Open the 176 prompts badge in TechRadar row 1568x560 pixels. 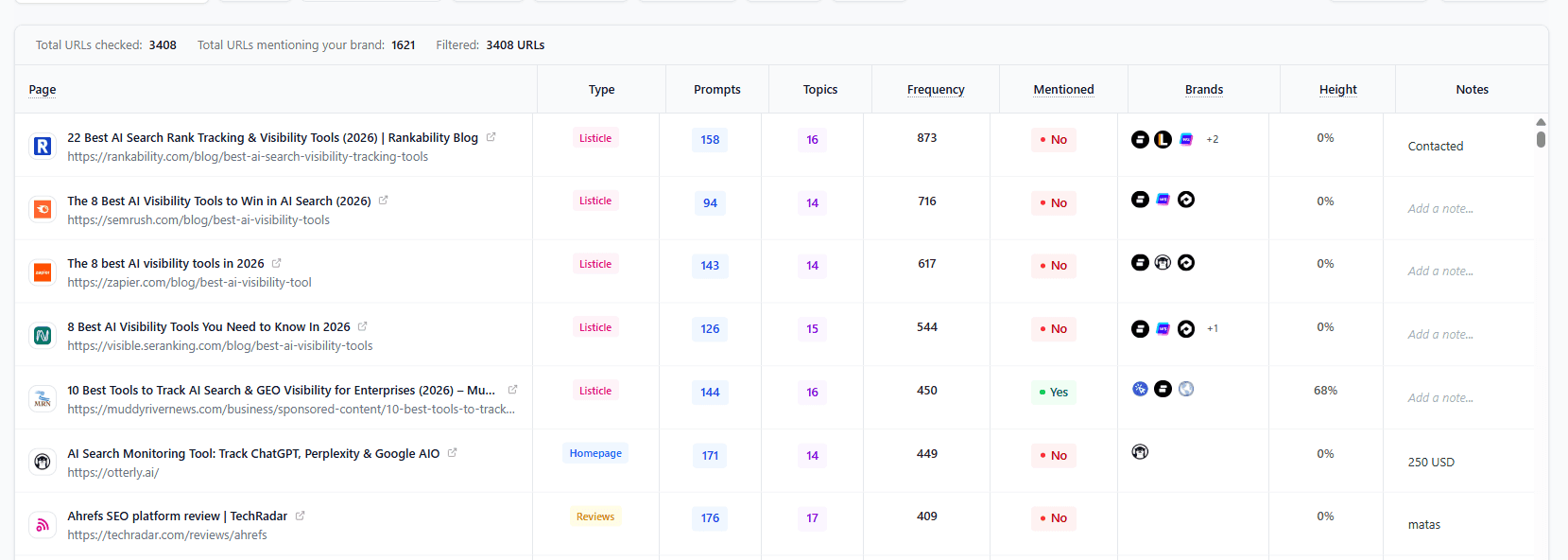[x=710, y=517]
